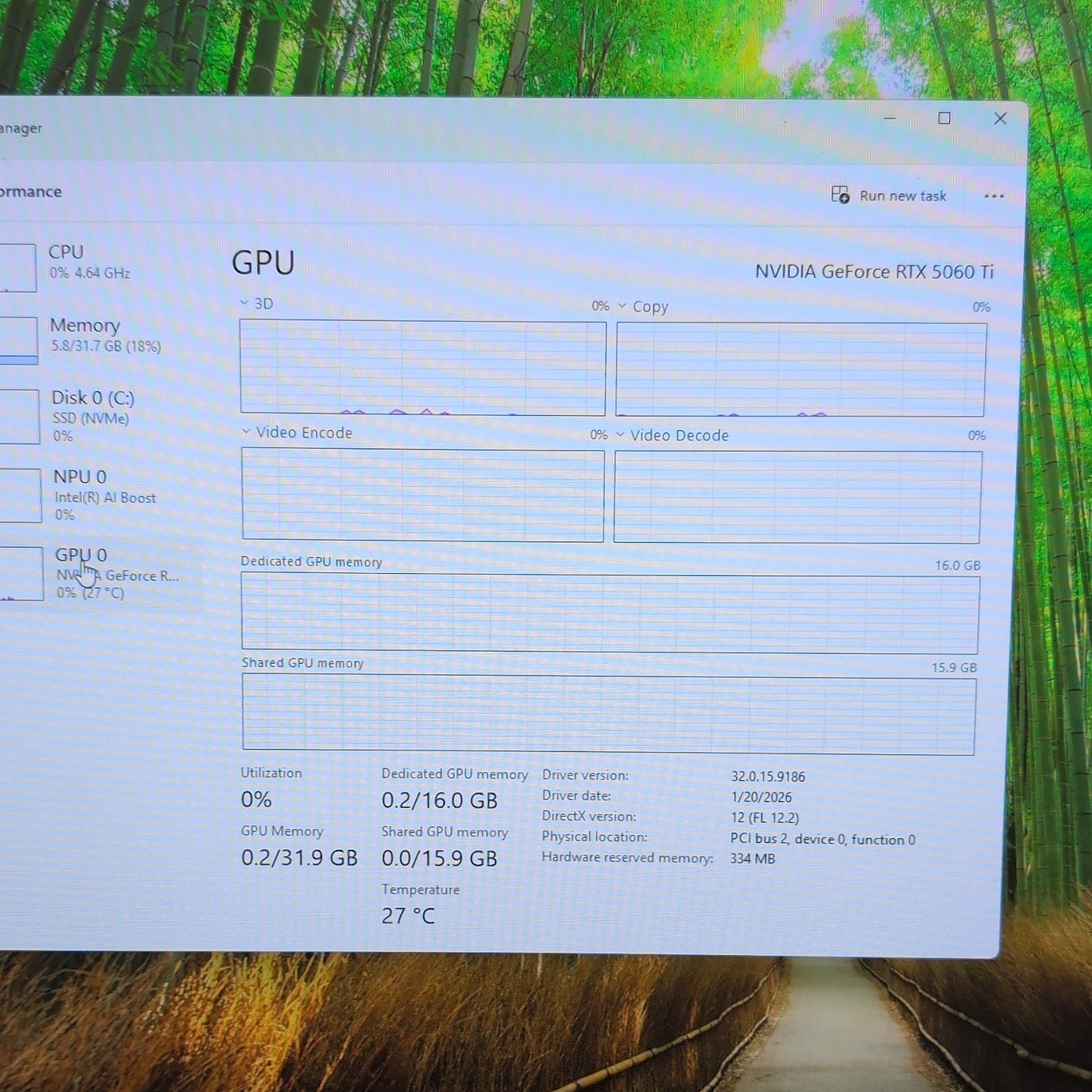Open the three-dot more options menu
The height and width of the screenshot is (1092, 1092).
point(994,196)
